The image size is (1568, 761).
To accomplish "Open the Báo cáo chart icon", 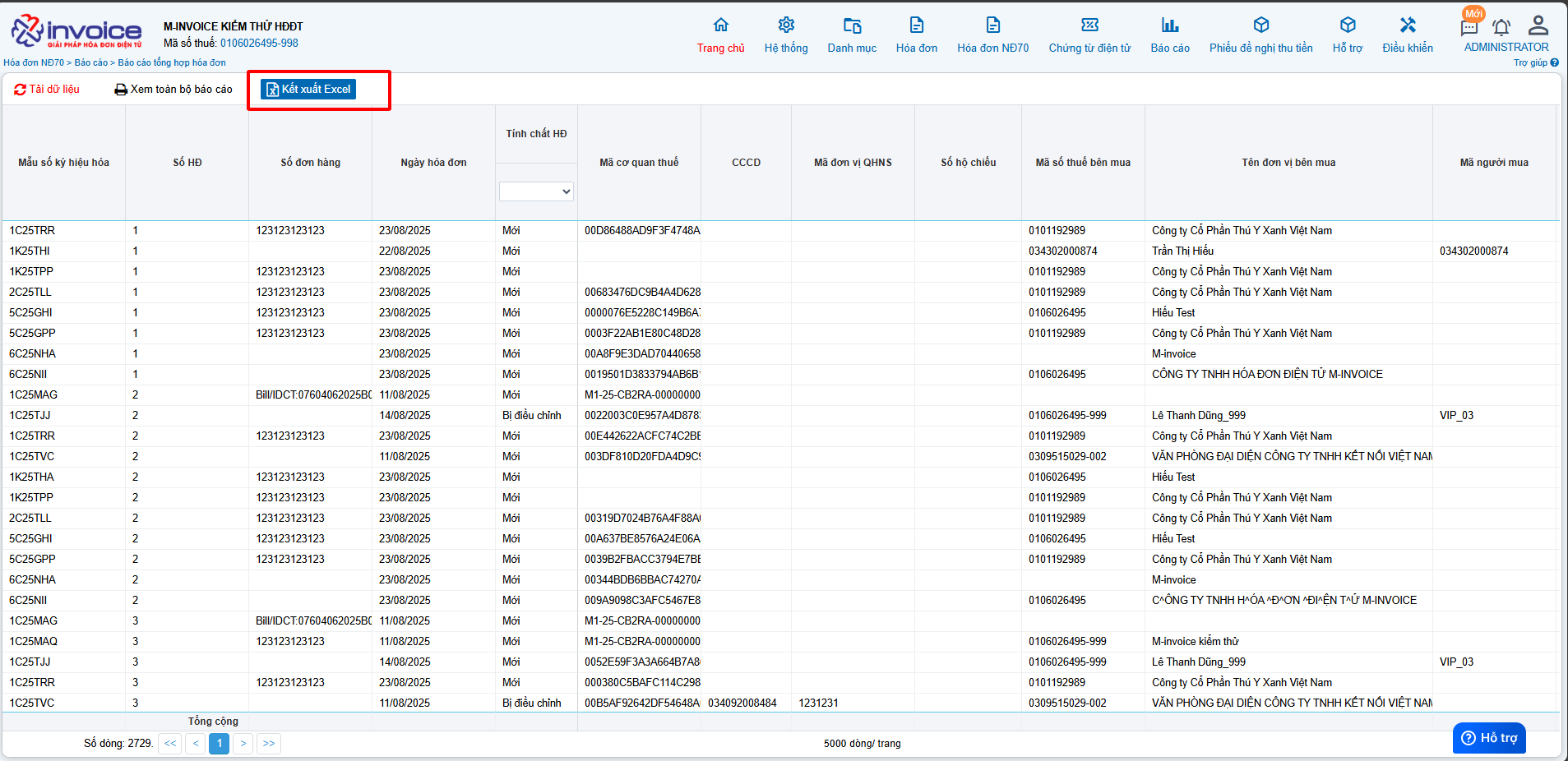I will (x=1169, y=25).
